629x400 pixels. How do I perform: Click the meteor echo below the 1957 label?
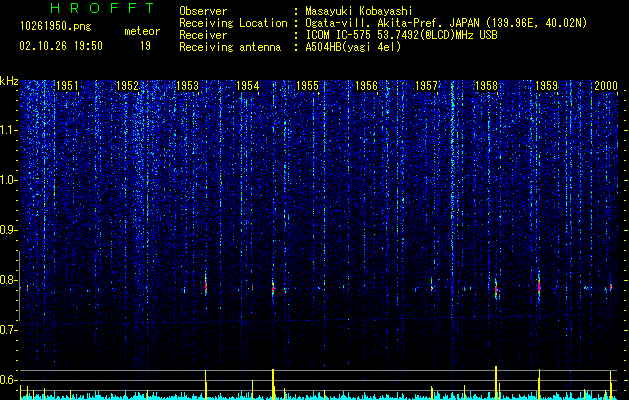[x=432, y=286]
